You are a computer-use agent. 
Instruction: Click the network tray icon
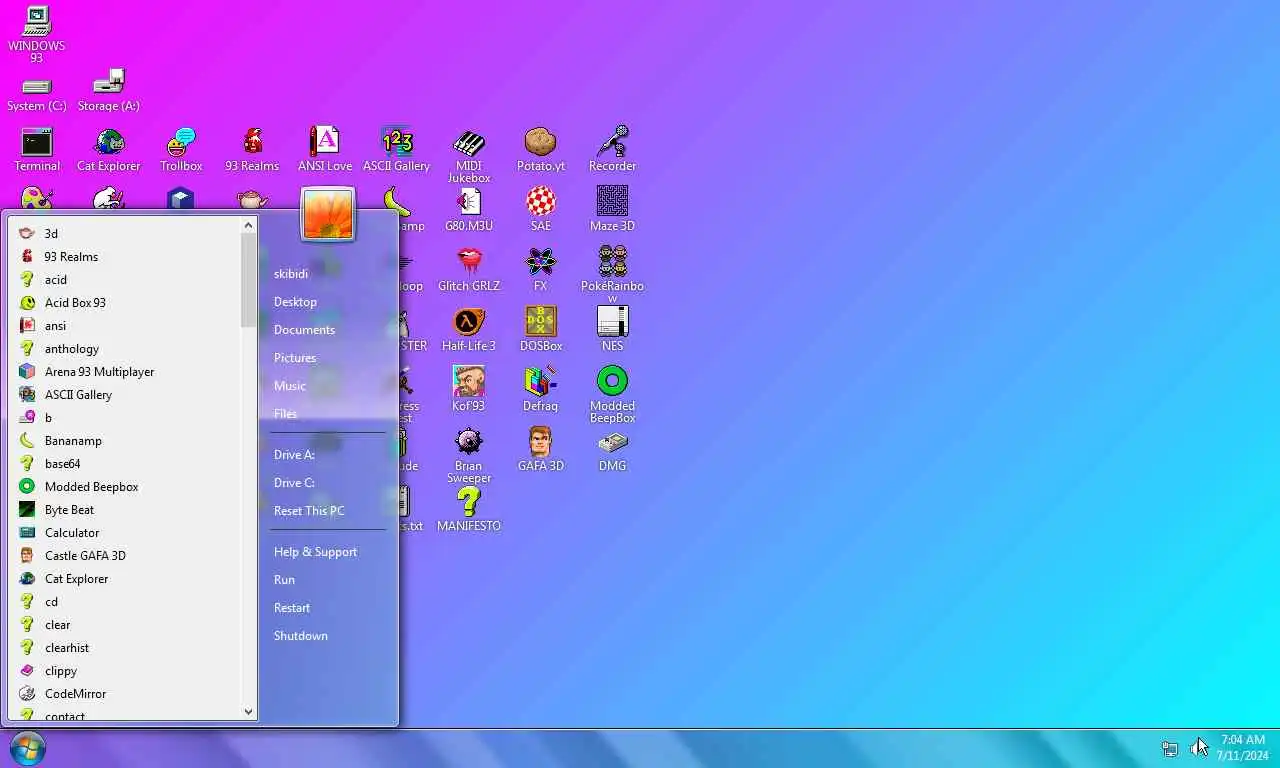click(x=1169, y=748)
